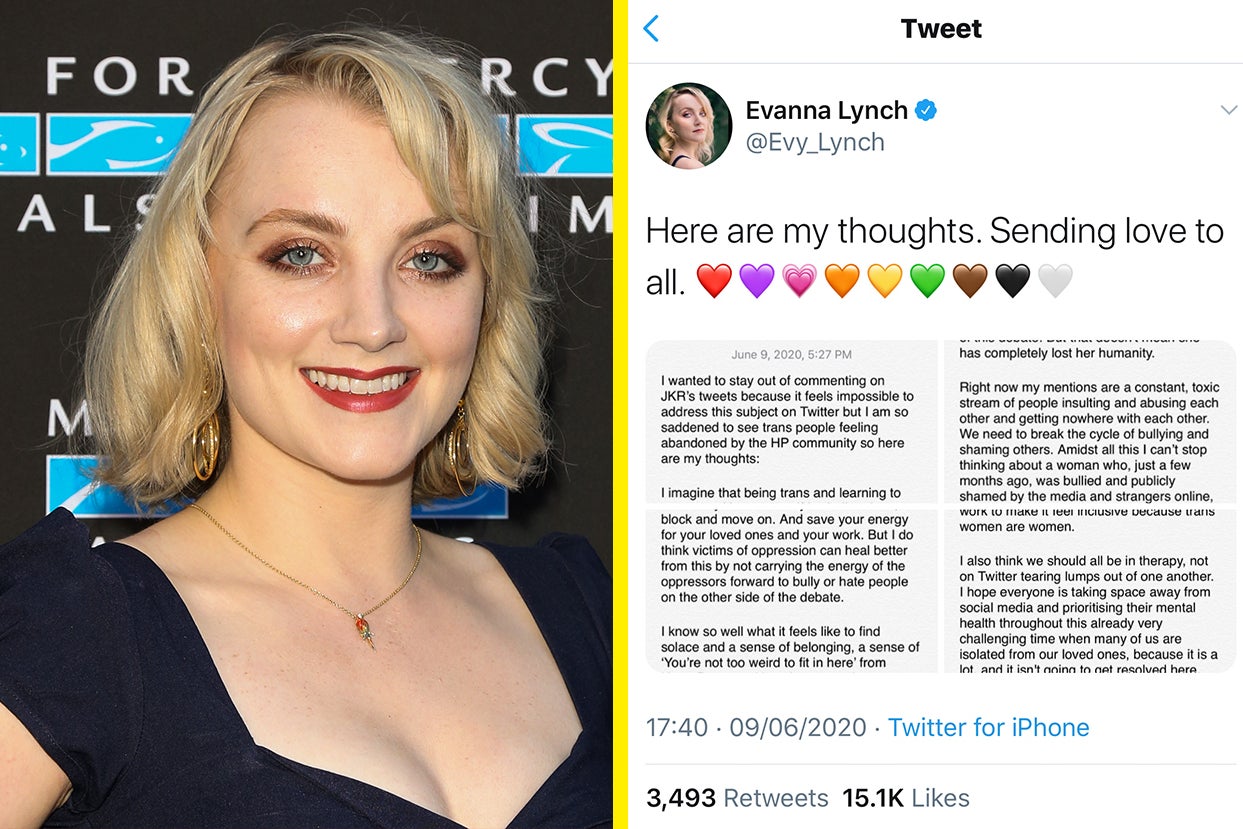Click the pink sparkling heart emoji
The image size is (1243, 829).
point(800,281)
